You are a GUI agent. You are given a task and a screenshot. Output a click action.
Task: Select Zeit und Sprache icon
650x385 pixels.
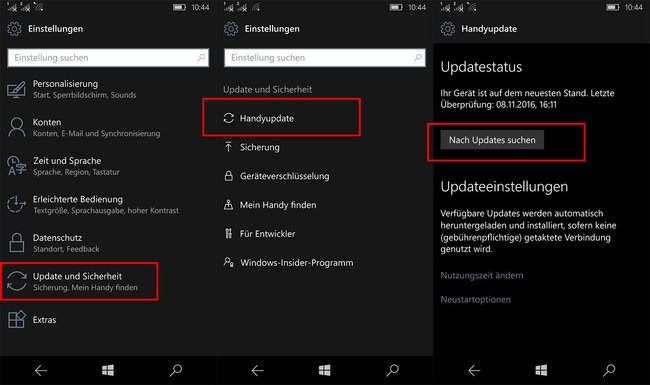pos(16,166)
